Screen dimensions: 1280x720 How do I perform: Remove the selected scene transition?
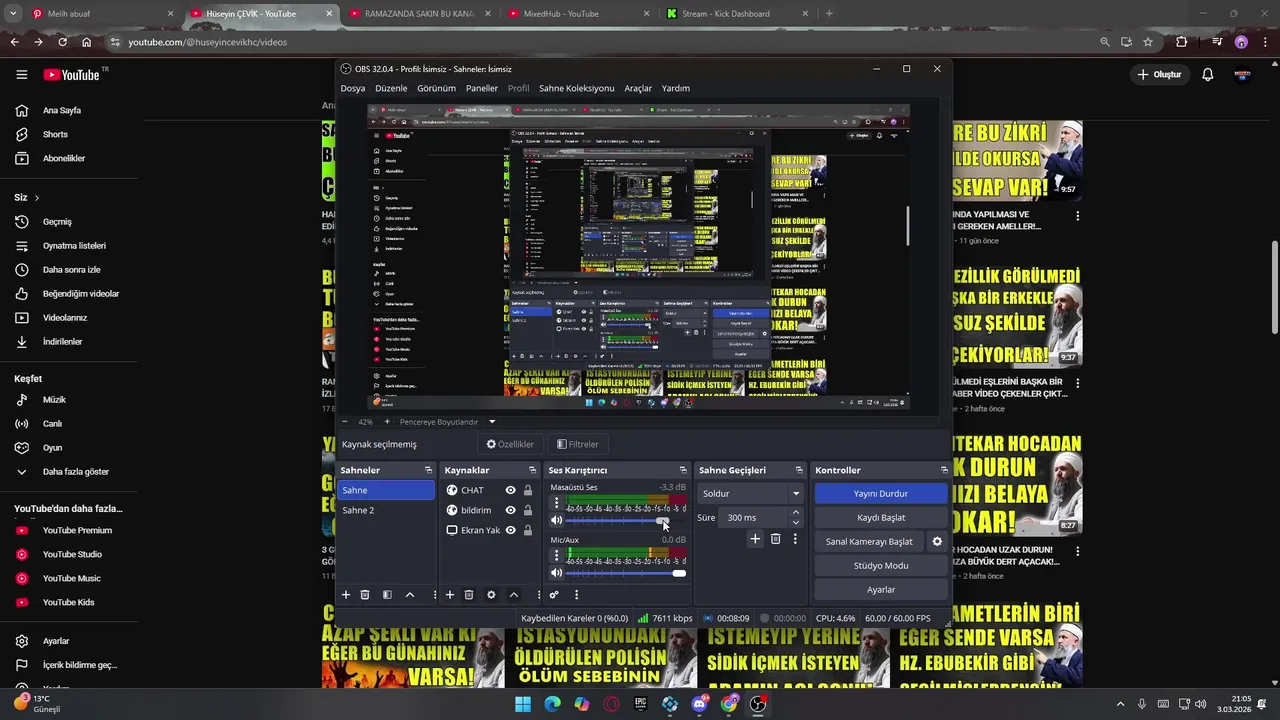point(775,539)
